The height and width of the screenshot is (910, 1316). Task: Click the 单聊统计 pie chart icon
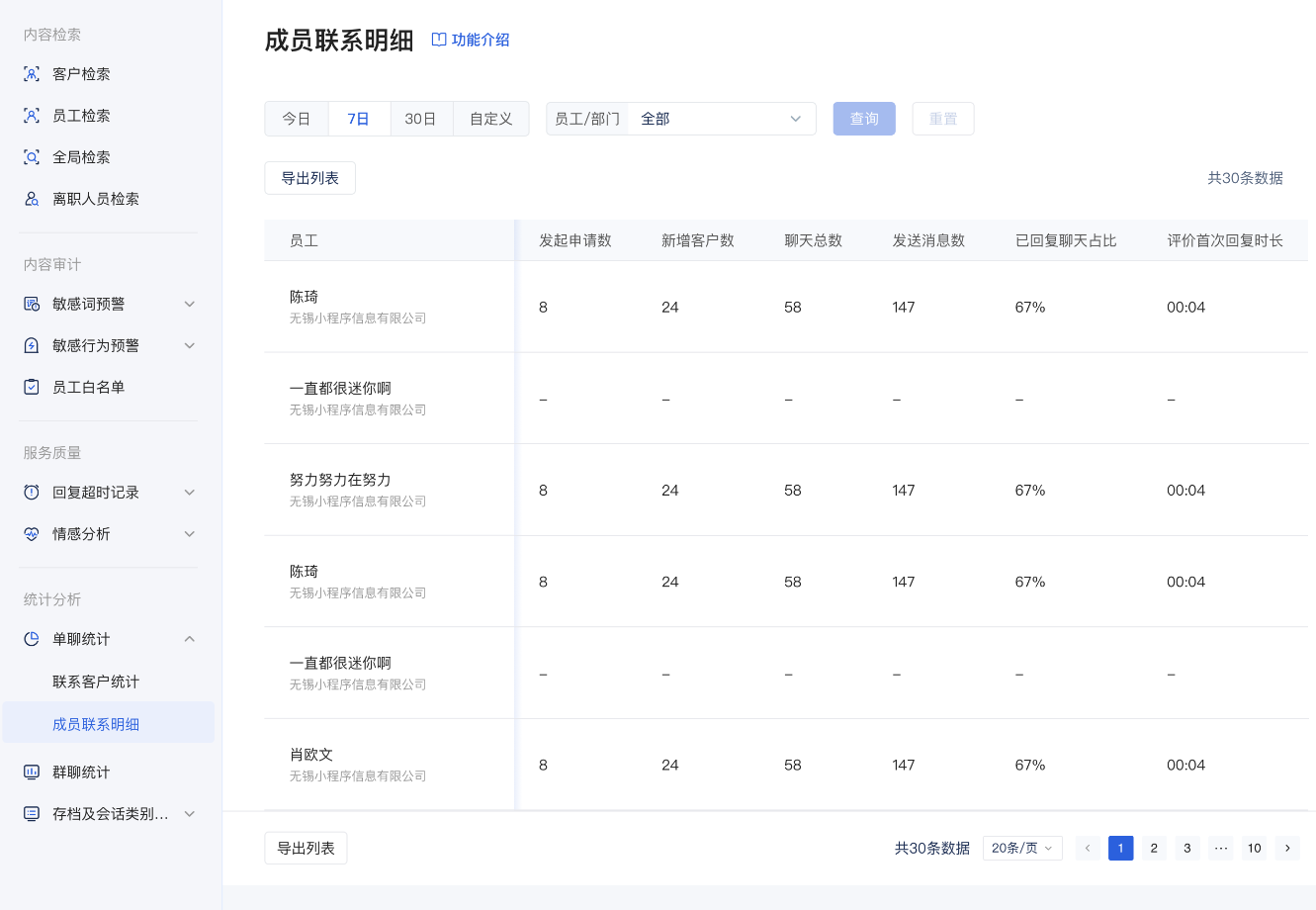click(x=32, y=639)
